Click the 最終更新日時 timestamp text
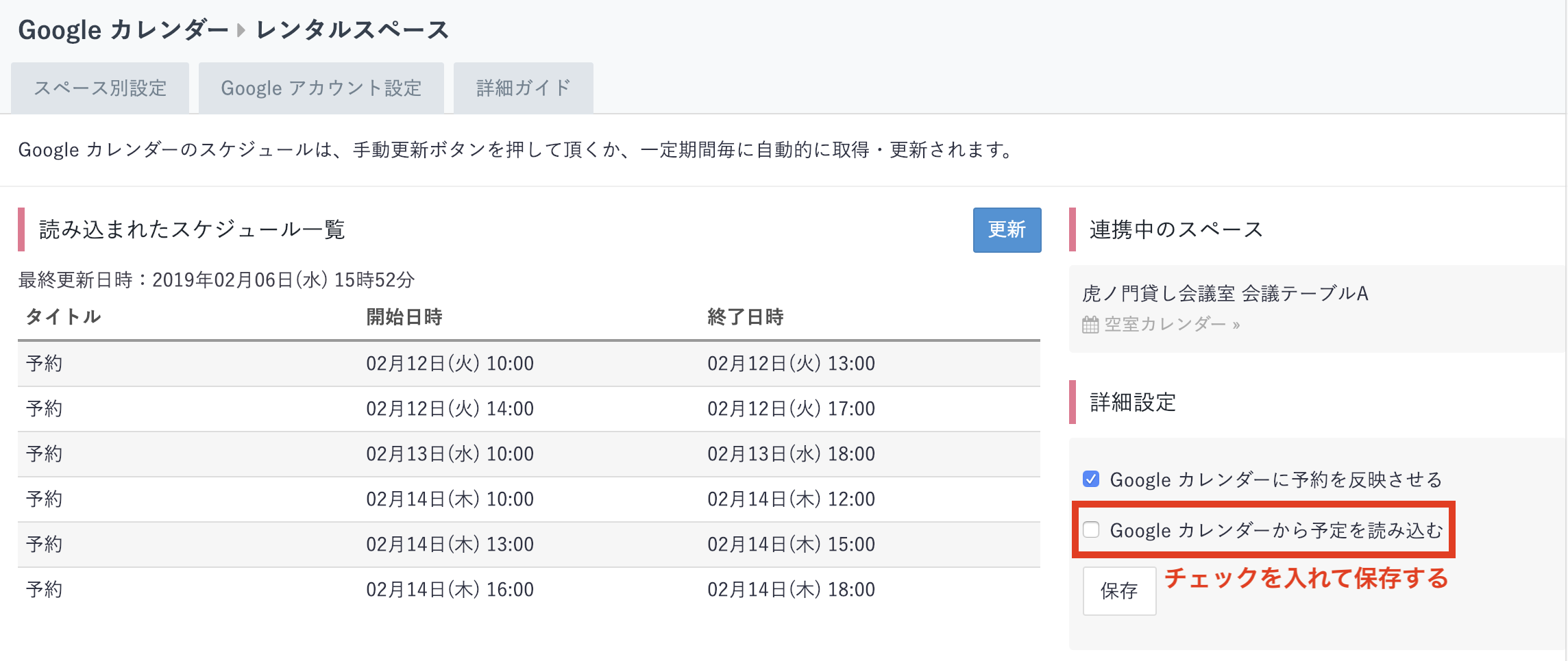 pos(217,279)
